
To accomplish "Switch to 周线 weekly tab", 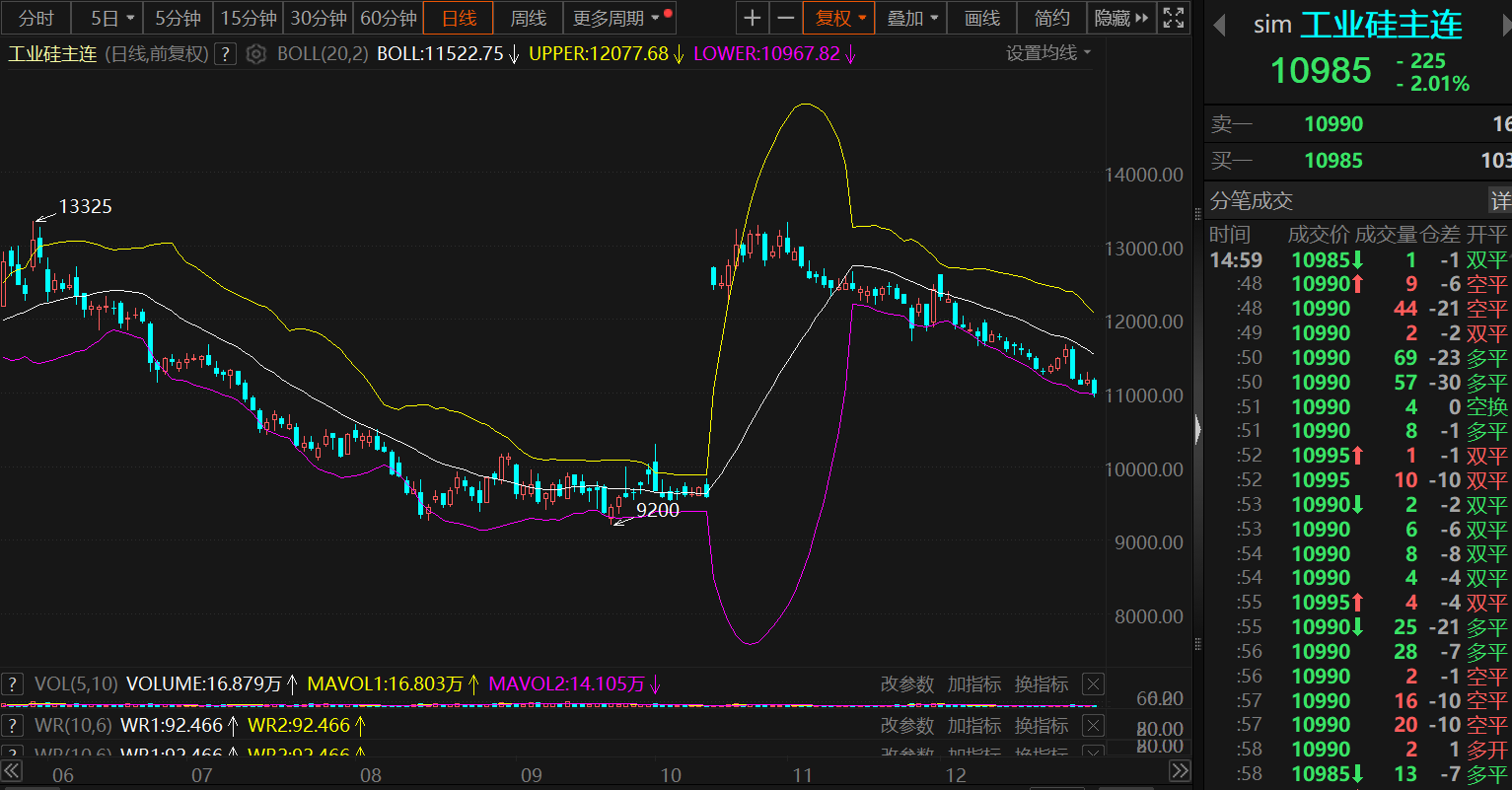I will (528, 18).
